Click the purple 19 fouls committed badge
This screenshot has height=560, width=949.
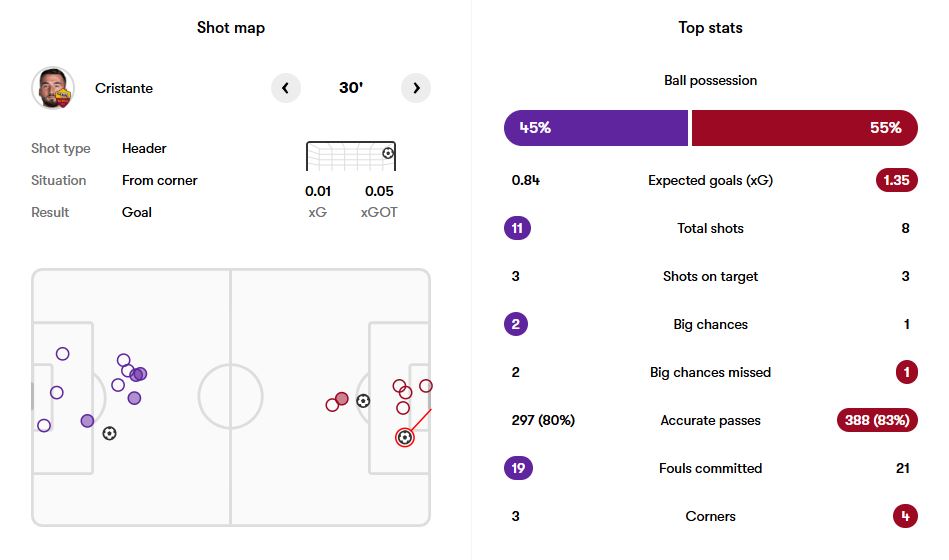tap(518, 468)
